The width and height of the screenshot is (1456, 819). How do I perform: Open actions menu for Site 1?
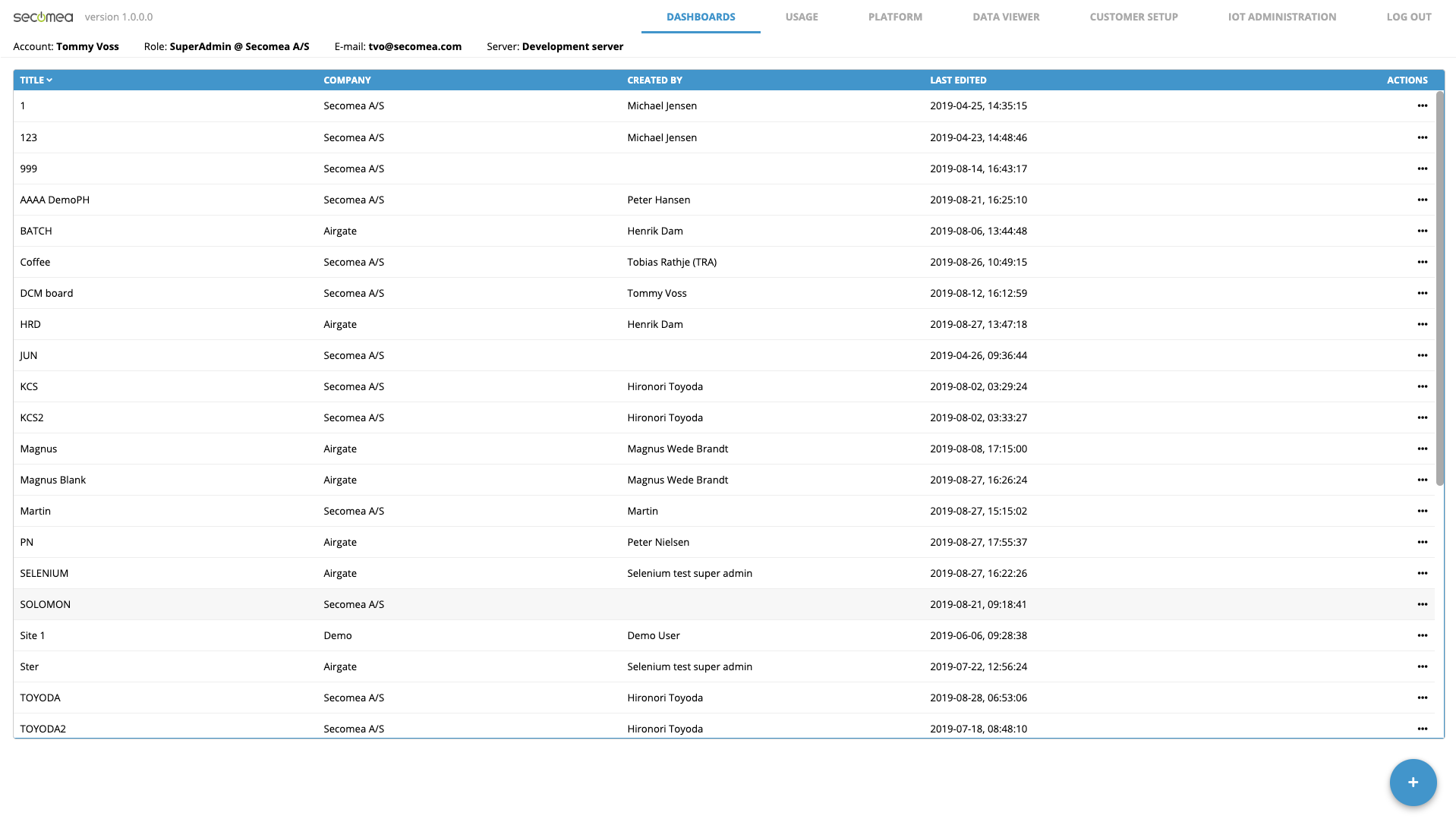1422,635
